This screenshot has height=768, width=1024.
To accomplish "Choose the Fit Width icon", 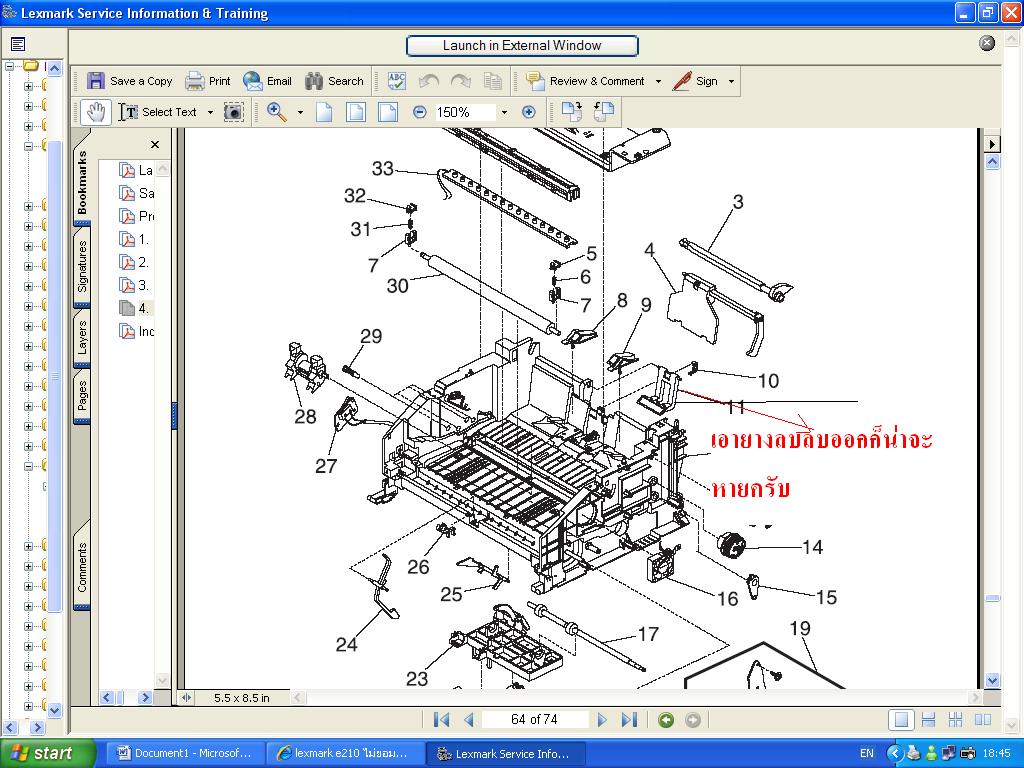I will tap(388, 112).
